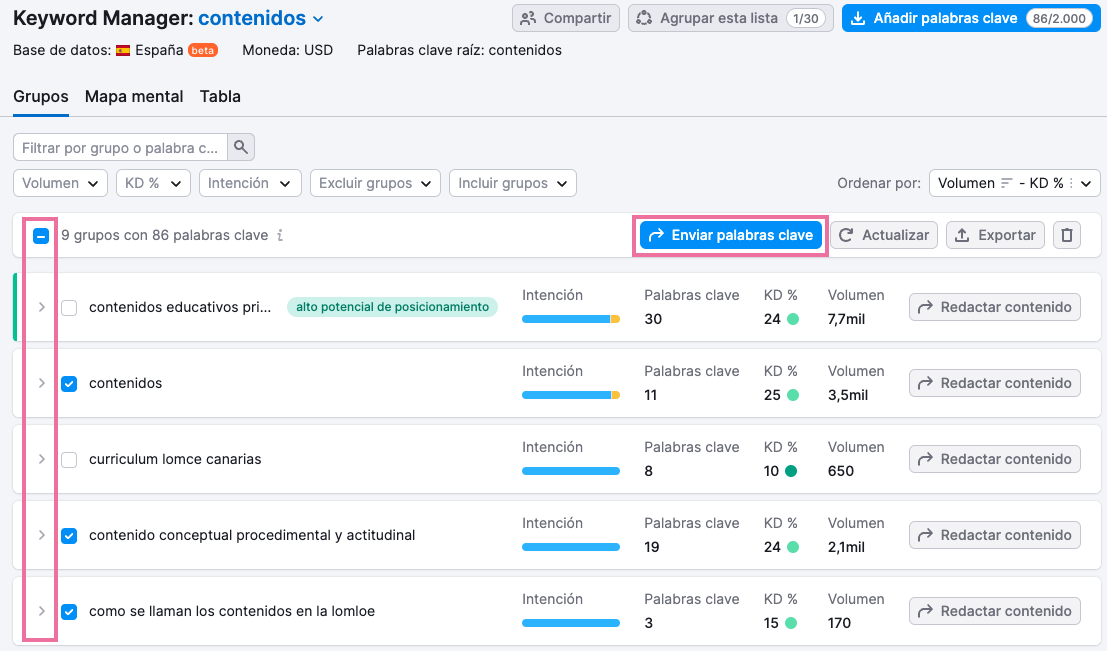Switch to Mapa mental tab
This screenshot has height=651, width=1107.
click(x=134, y=97)
